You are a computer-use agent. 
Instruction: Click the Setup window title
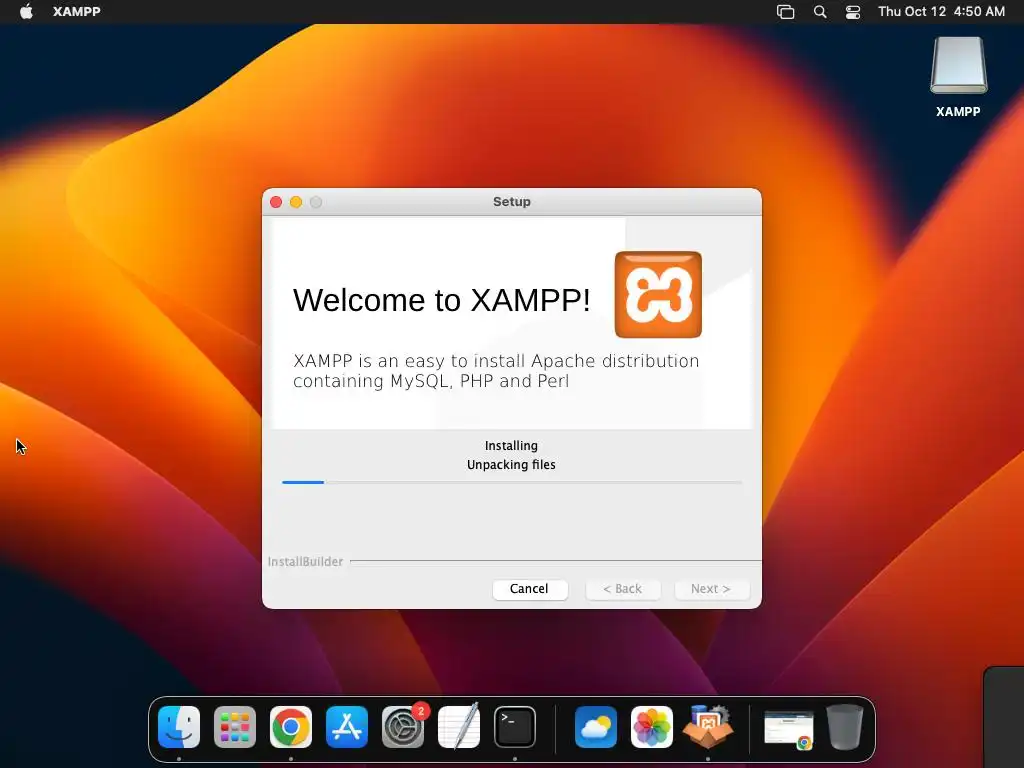point(511,202)
